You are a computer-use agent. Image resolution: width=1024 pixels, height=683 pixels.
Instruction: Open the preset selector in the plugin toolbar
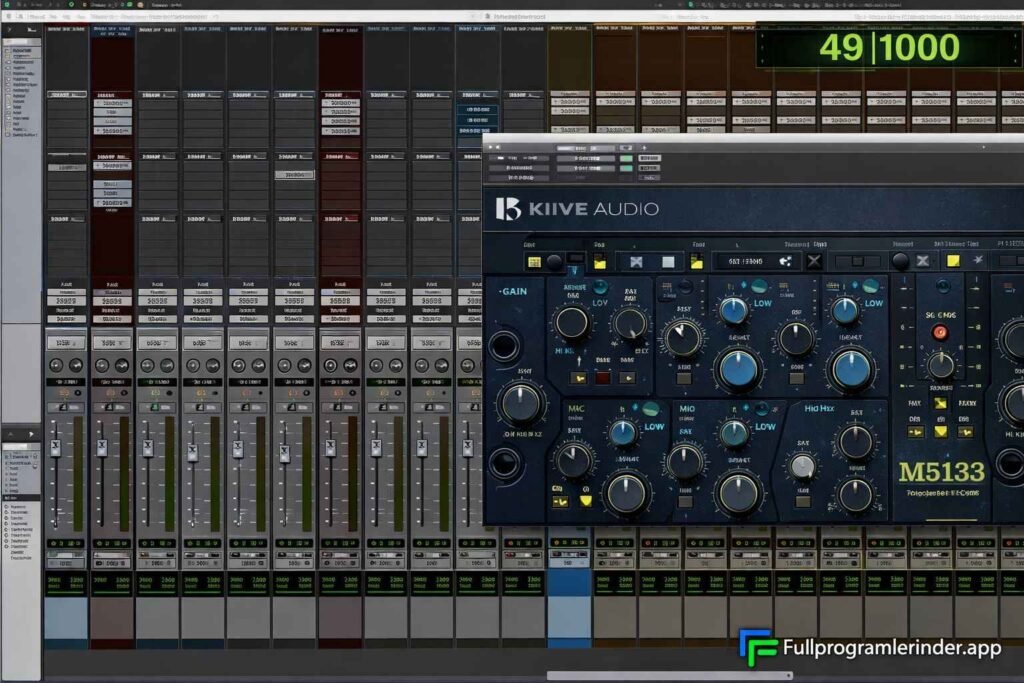coord(752,261)
